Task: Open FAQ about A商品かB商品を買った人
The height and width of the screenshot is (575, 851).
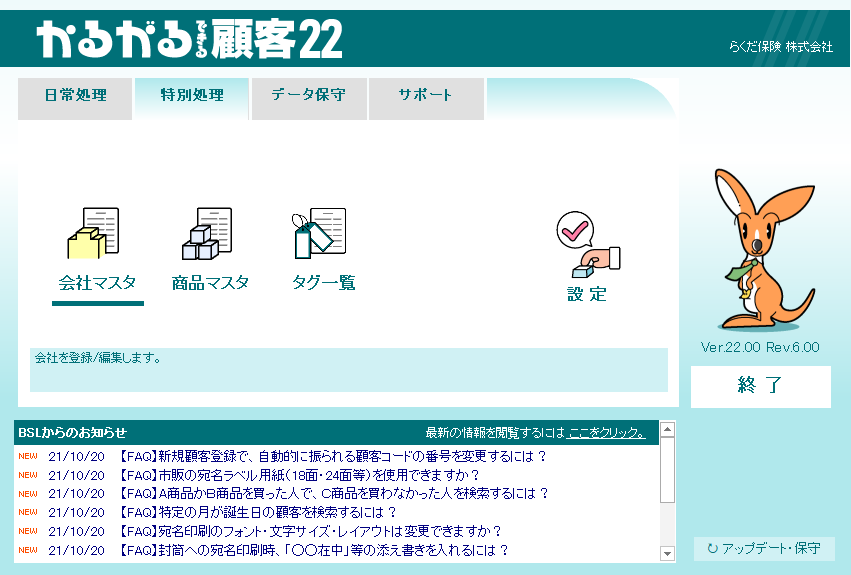Action: point(333,494)
